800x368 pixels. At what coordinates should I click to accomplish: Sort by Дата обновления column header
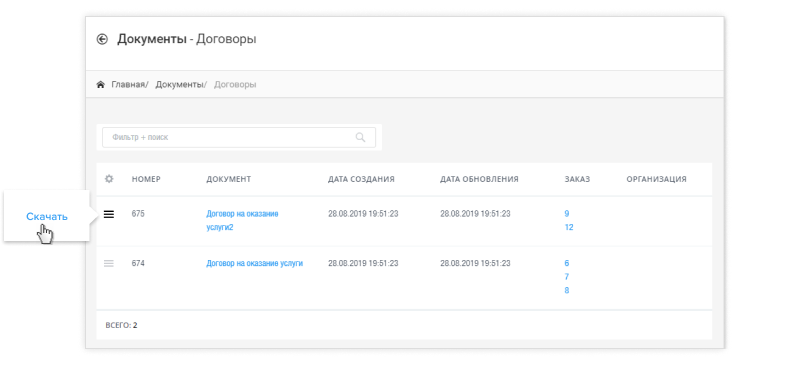pos(479,179)
